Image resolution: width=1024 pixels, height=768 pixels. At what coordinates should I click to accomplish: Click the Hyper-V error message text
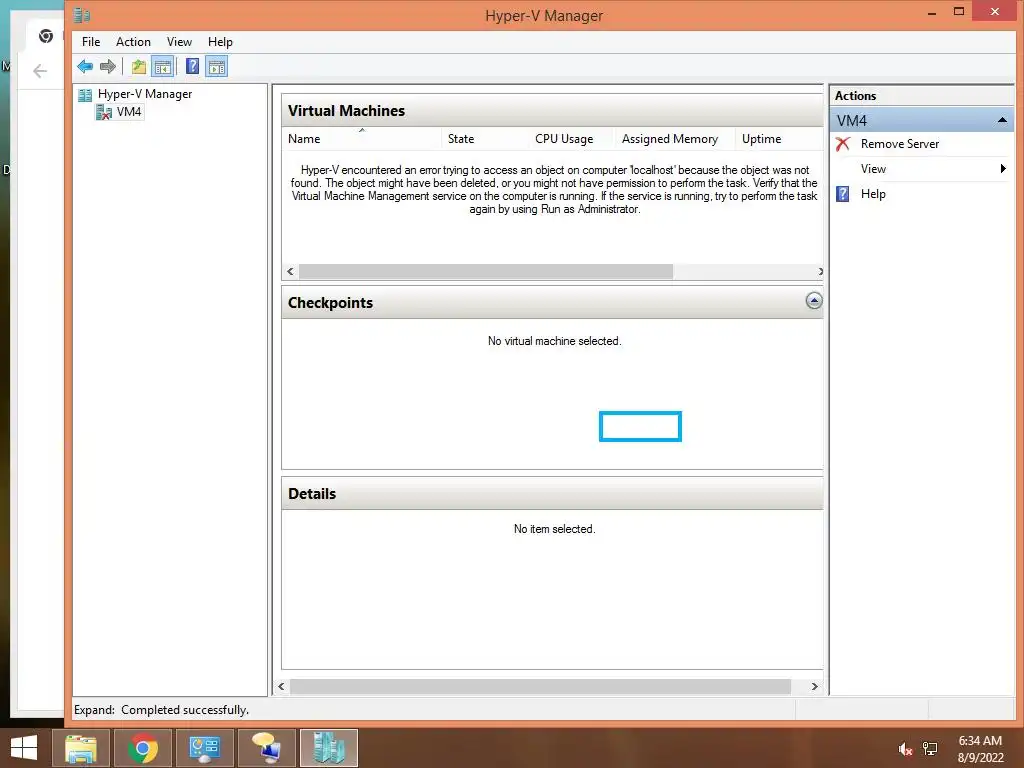tap(554, 189)
